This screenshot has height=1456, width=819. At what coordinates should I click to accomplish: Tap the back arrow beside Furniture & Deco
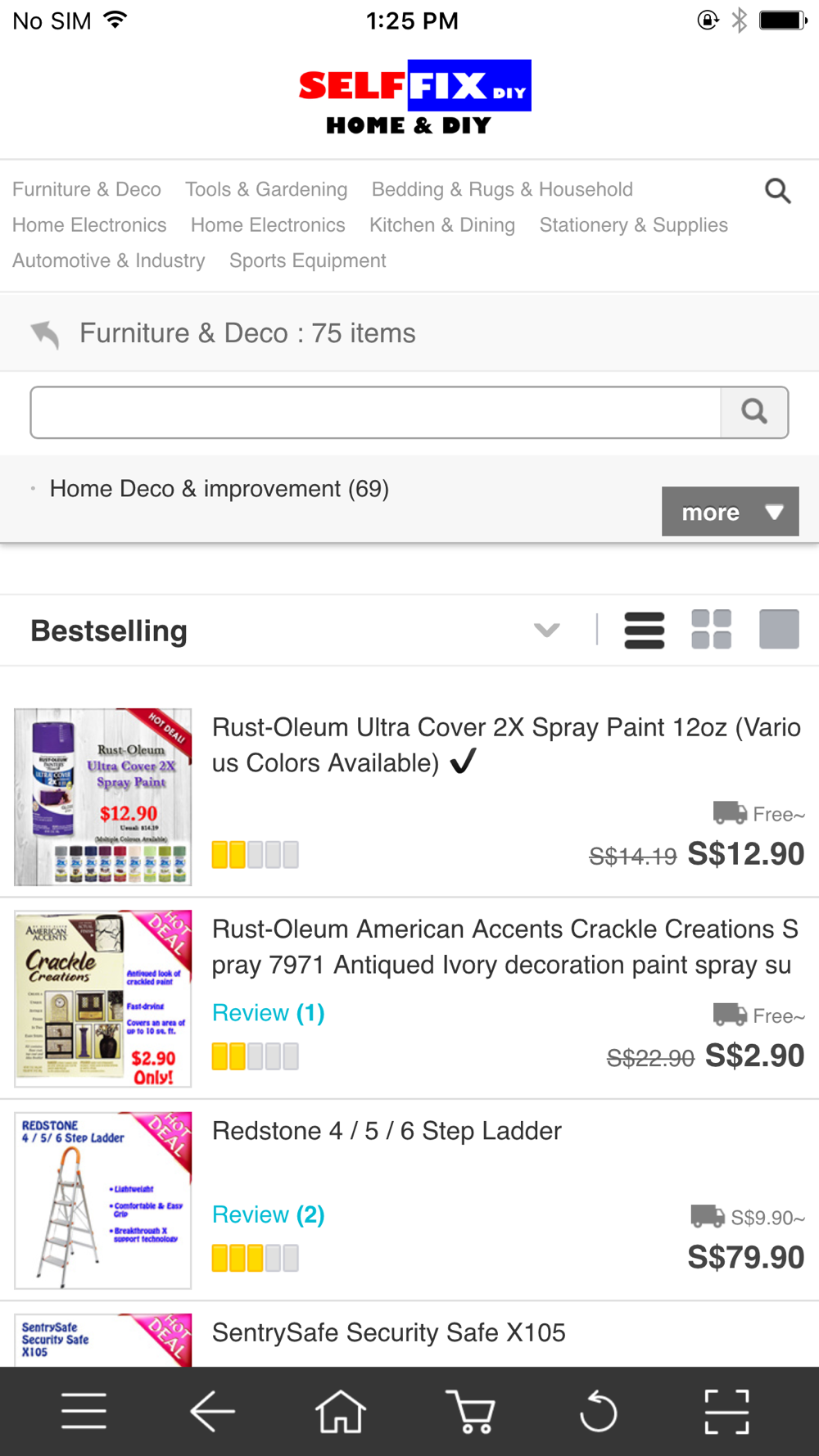point(46,334)
